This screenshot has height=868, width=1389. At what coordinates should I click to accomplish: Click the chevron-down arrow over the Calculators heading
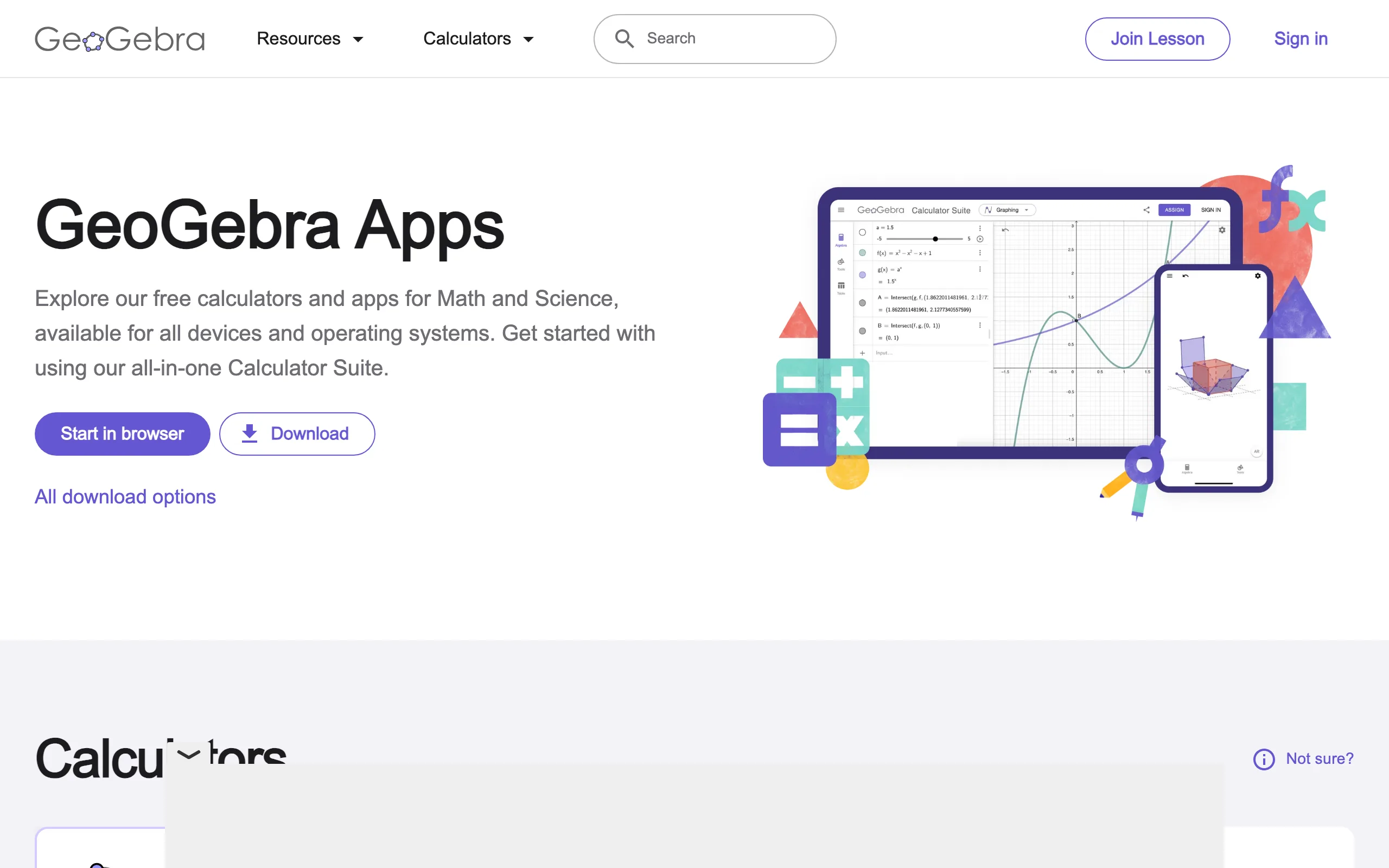pyautogui.click(x=188, y=752)
